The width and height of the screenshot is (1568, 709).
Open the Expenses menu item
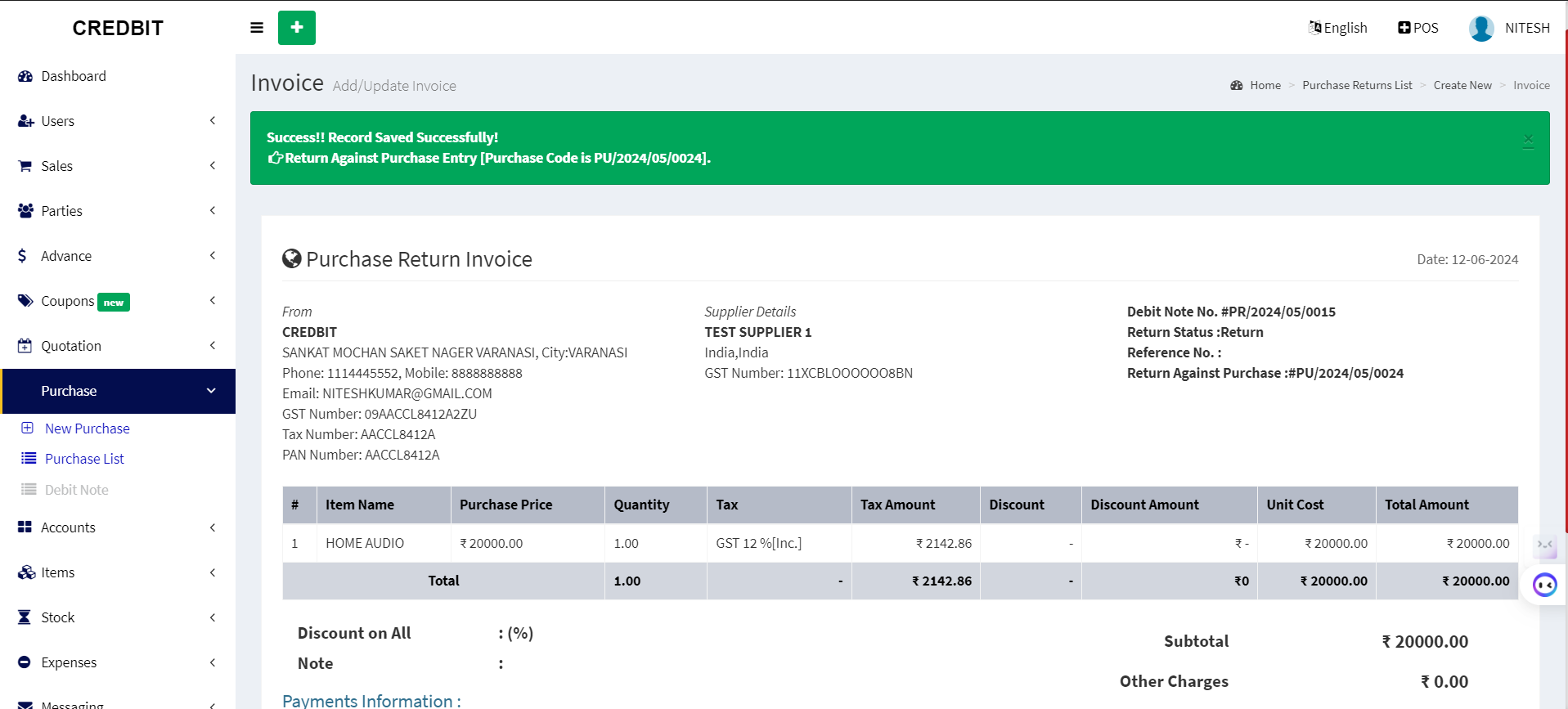(x=118, y=662)
